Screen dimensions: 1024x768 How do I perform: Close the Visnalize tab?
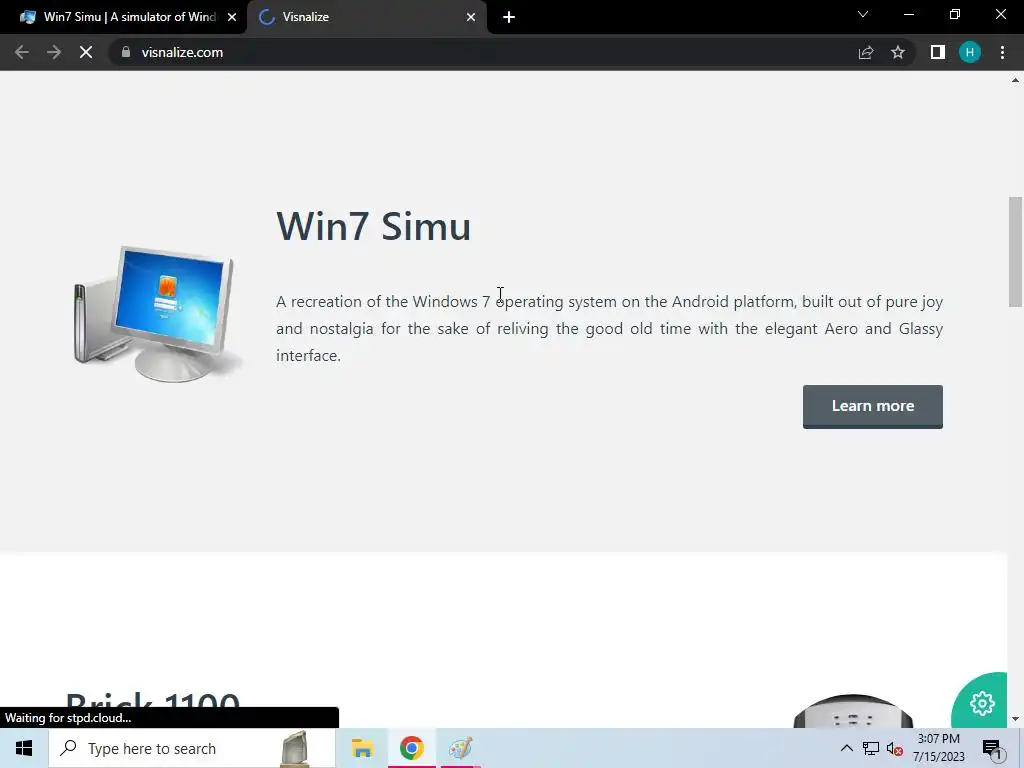tap(471, 18)
